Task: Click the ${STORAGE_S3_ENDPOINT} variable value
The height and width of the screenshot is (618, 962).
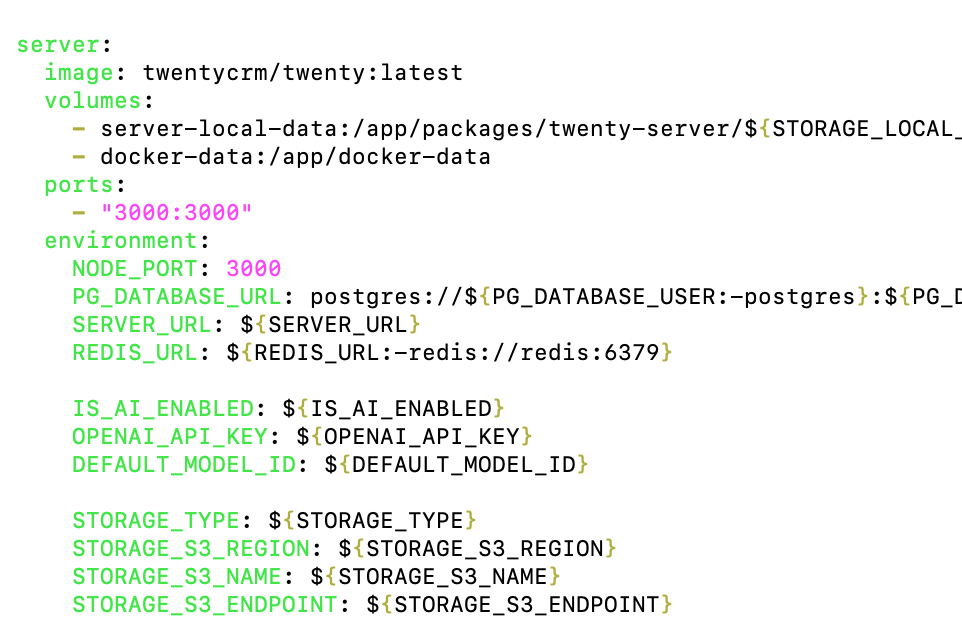Action: point(519,605)
